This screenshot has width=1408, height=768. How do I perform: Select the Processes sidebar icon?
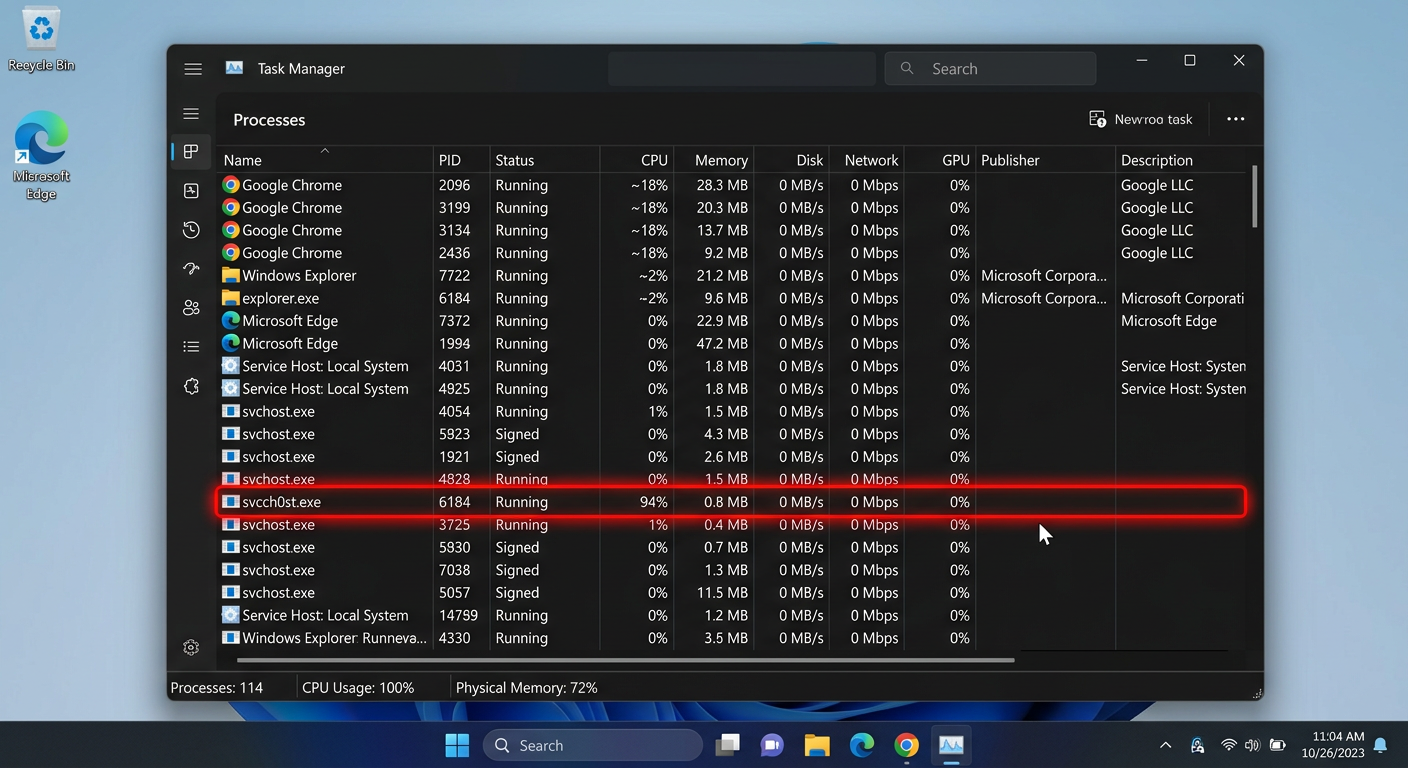[x=191, y=152]
